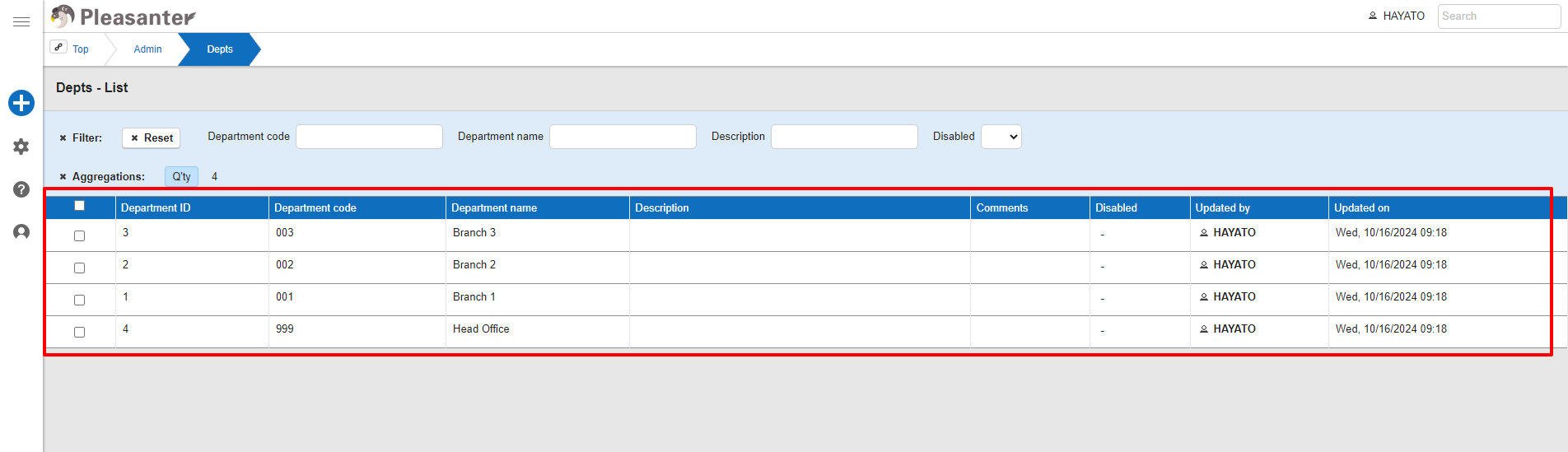Open the Head Office record
Screen dimensions: 1568x452
[x=481, y=329]
